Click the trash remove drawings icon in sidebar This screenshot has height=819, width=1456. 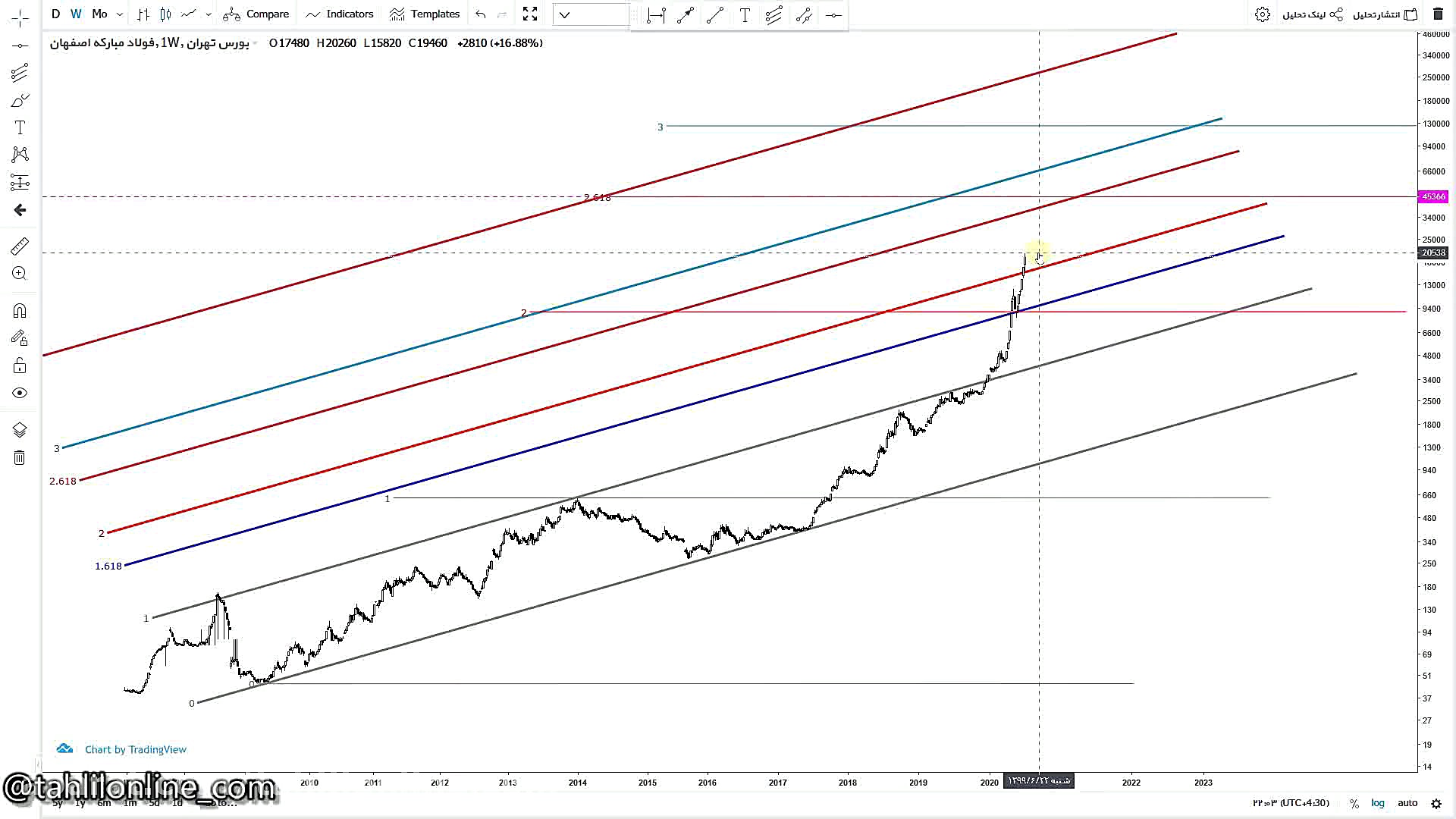(20, 458)
